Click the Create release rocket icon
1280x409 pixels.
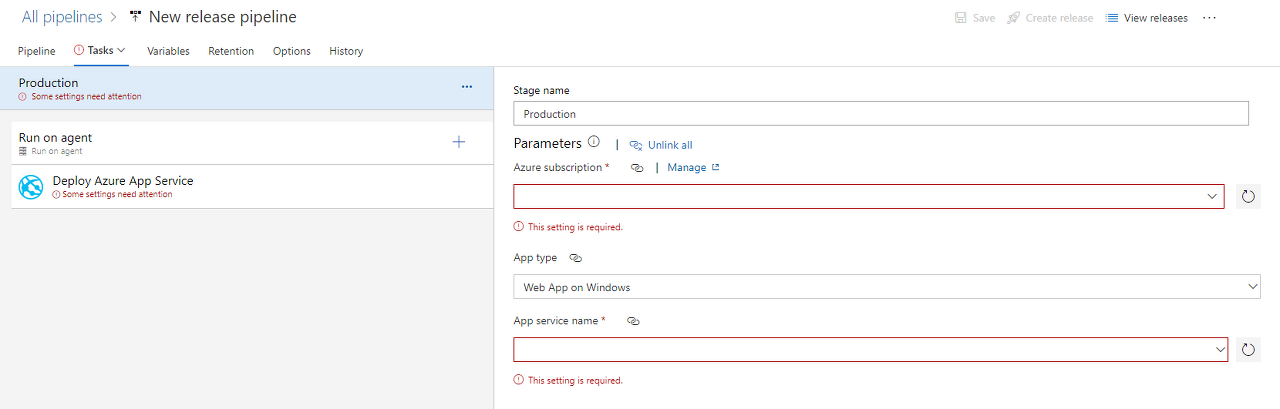click(x=1013, y=18)
